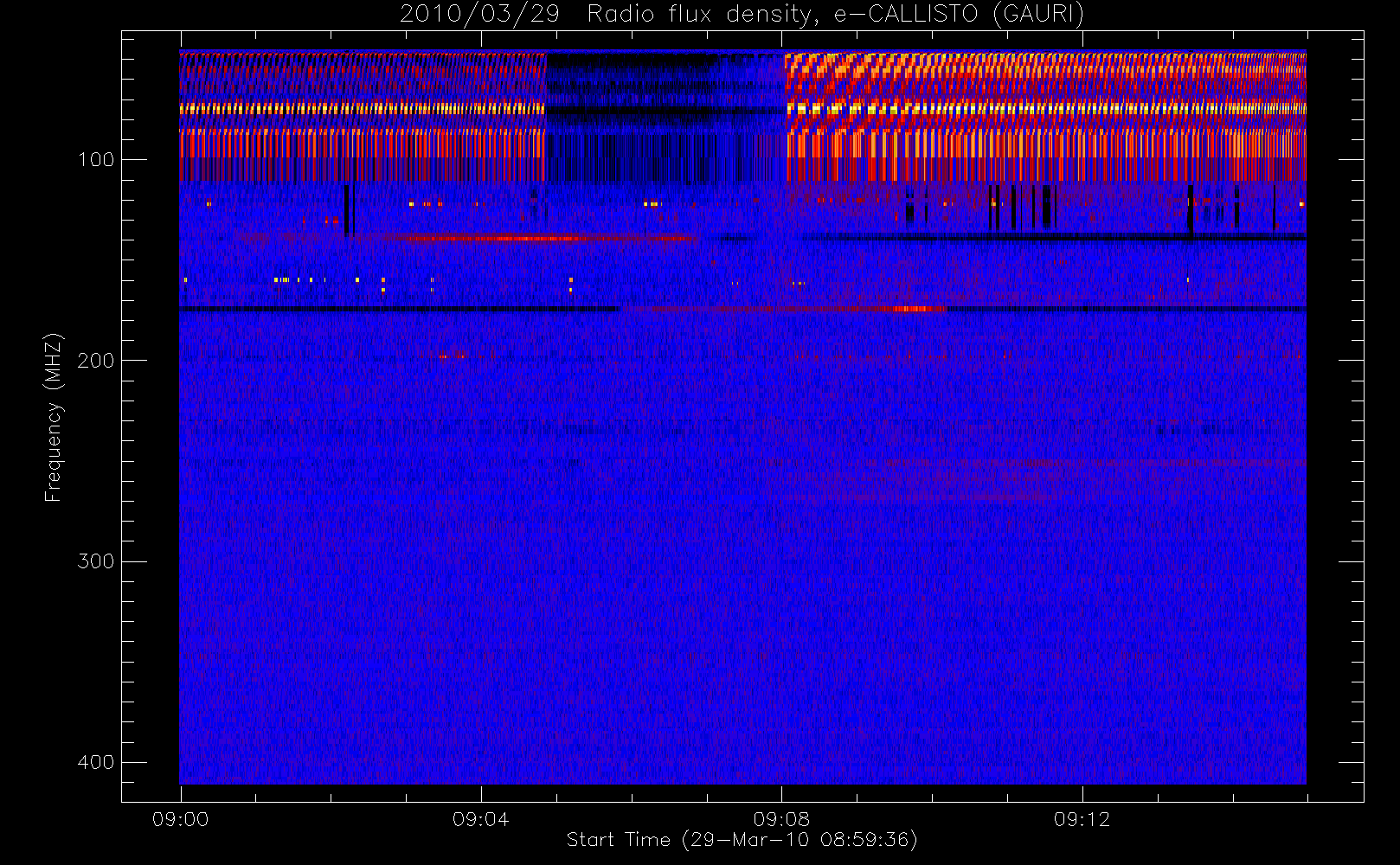This screenshot has width=1400, height=865.
Task: Click the plot title "2010/03/29 Radio flux density, e-CALLISTO (GAURI)"
Action: click(x=742, y=14)
